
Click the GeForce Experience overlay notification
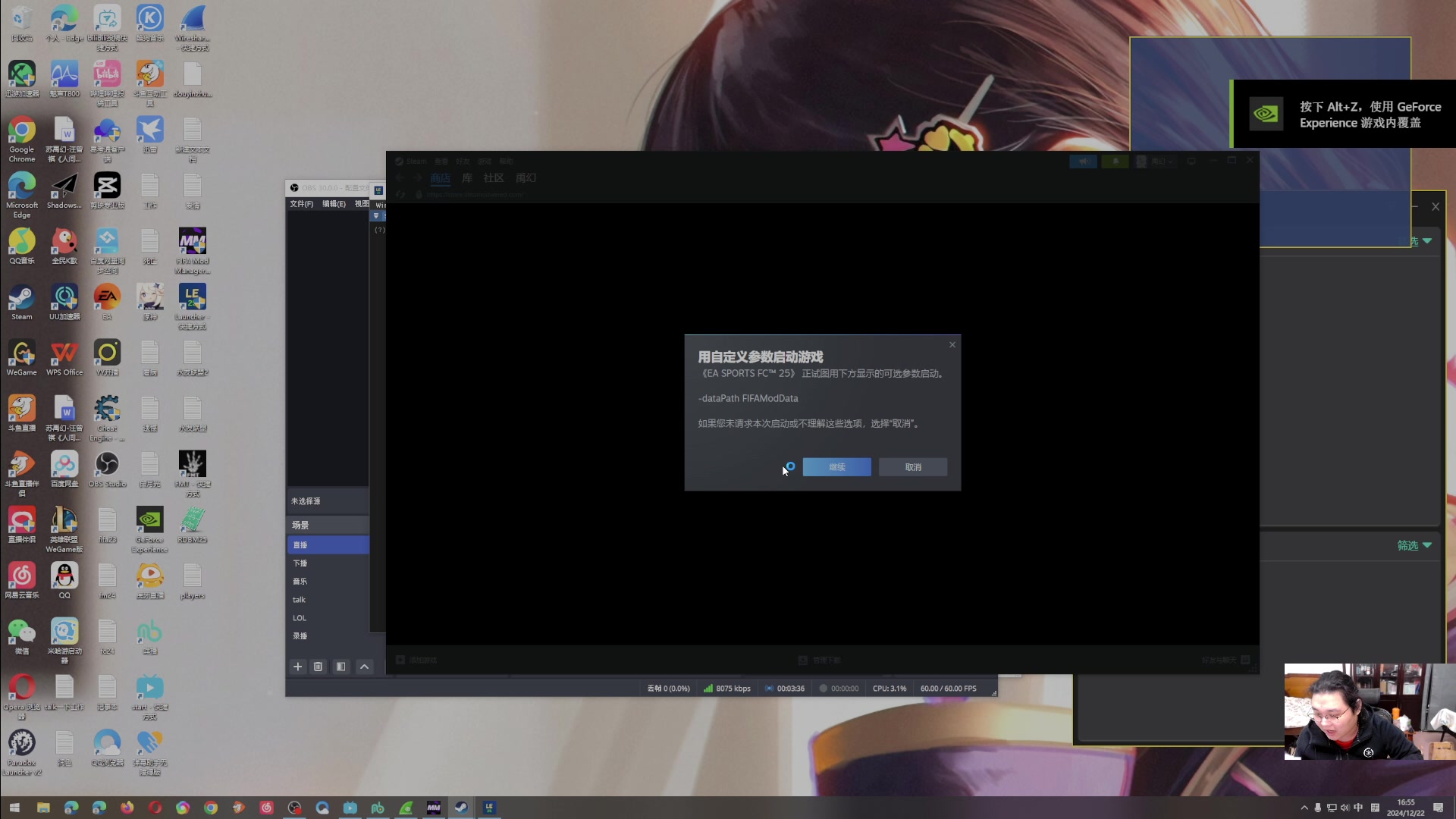click(x=1342, y=115)
